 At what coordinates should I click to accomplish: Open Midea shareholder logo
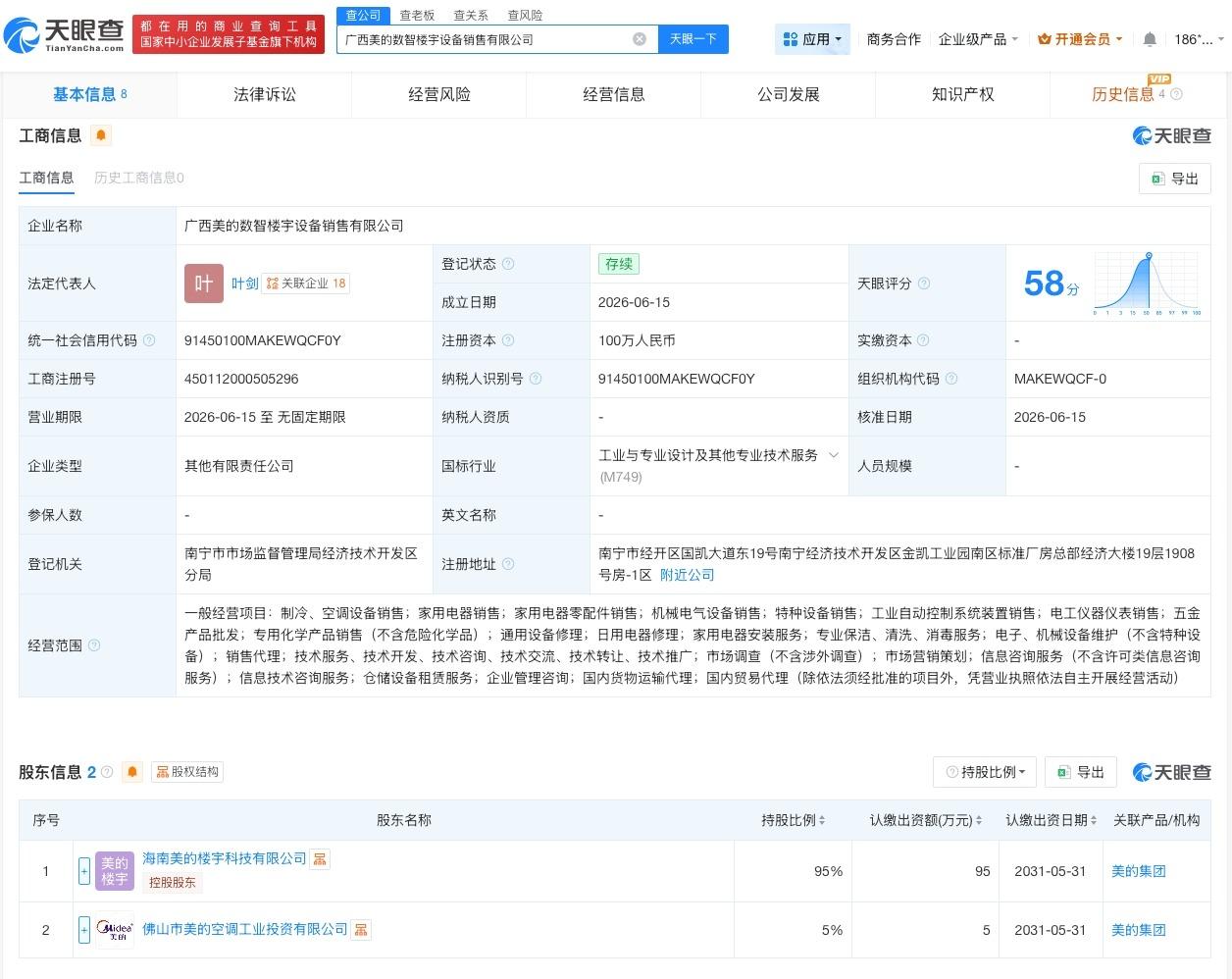(115, 929)
